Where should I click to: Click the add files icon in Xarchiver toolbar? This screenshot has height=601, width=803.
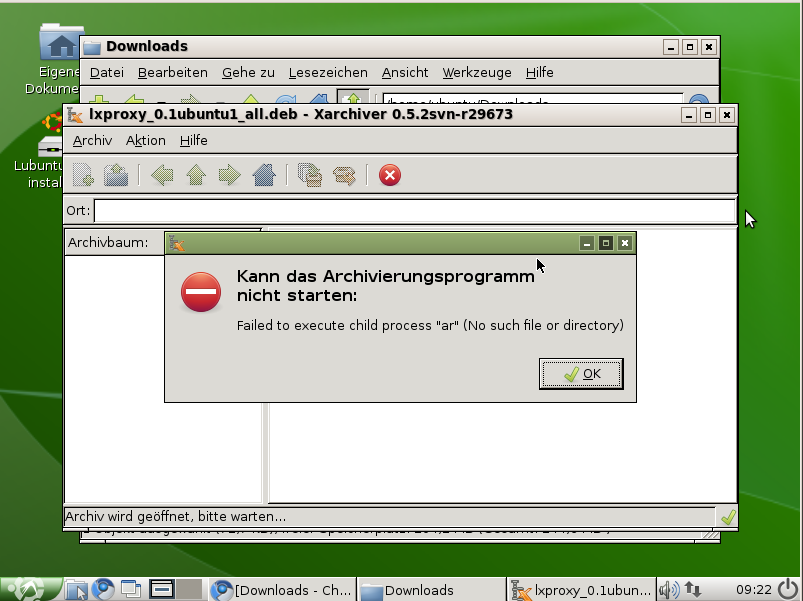click(310, 175)
